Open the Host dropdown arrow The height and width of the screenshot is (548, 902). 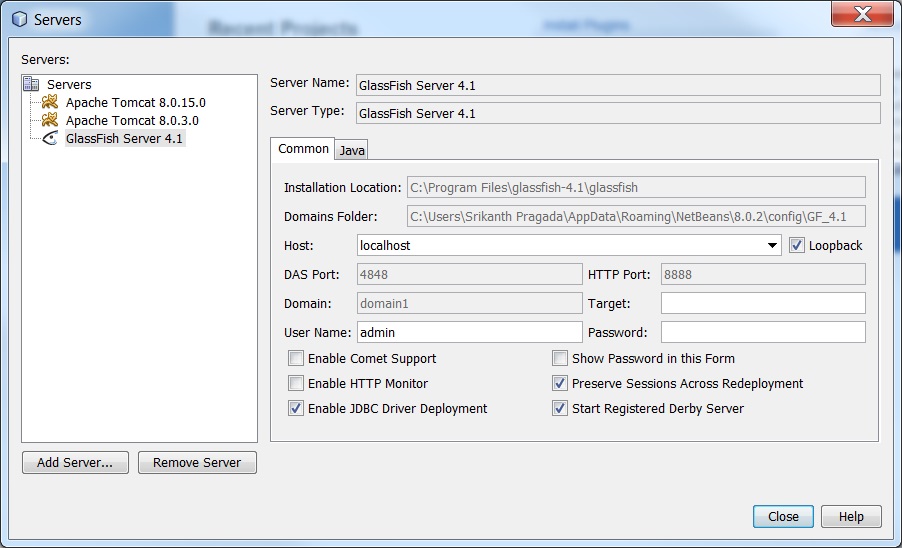(772, 246)
